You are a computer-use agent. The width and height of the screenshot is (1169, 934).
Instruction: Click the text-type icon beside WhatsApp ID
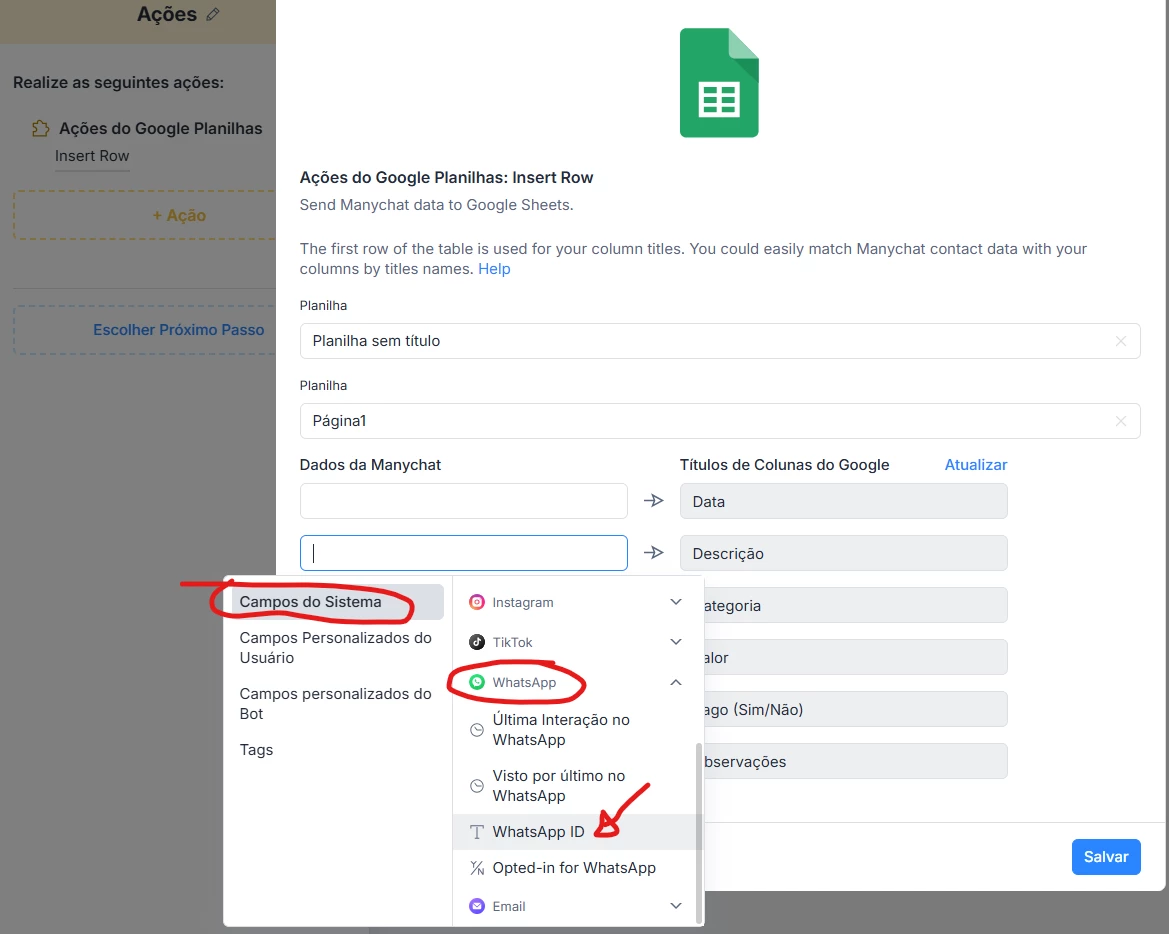click(477, 832)
